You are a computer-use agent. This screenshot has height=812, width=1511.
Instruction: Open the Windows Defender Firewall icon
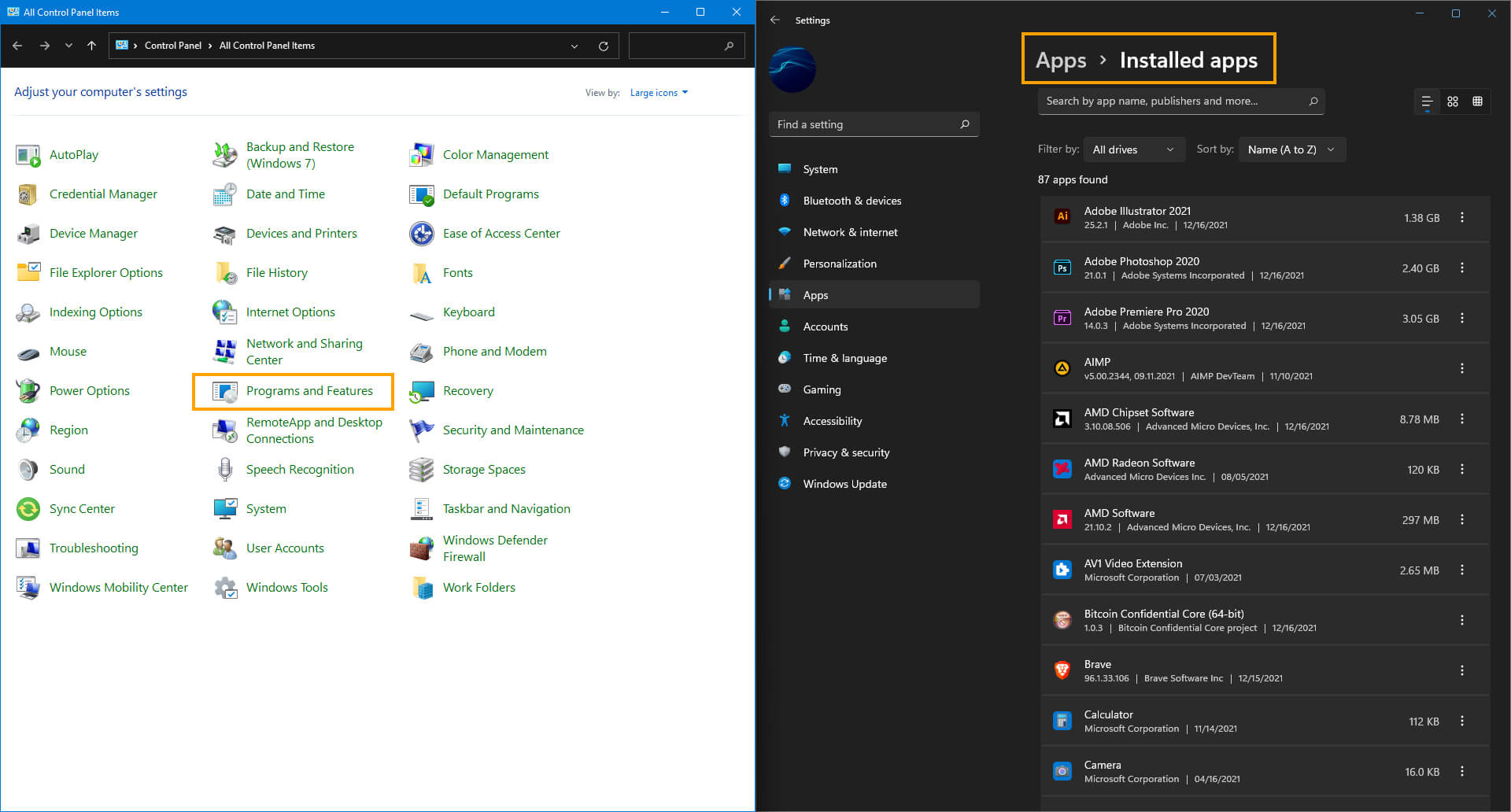pos(422,548)
